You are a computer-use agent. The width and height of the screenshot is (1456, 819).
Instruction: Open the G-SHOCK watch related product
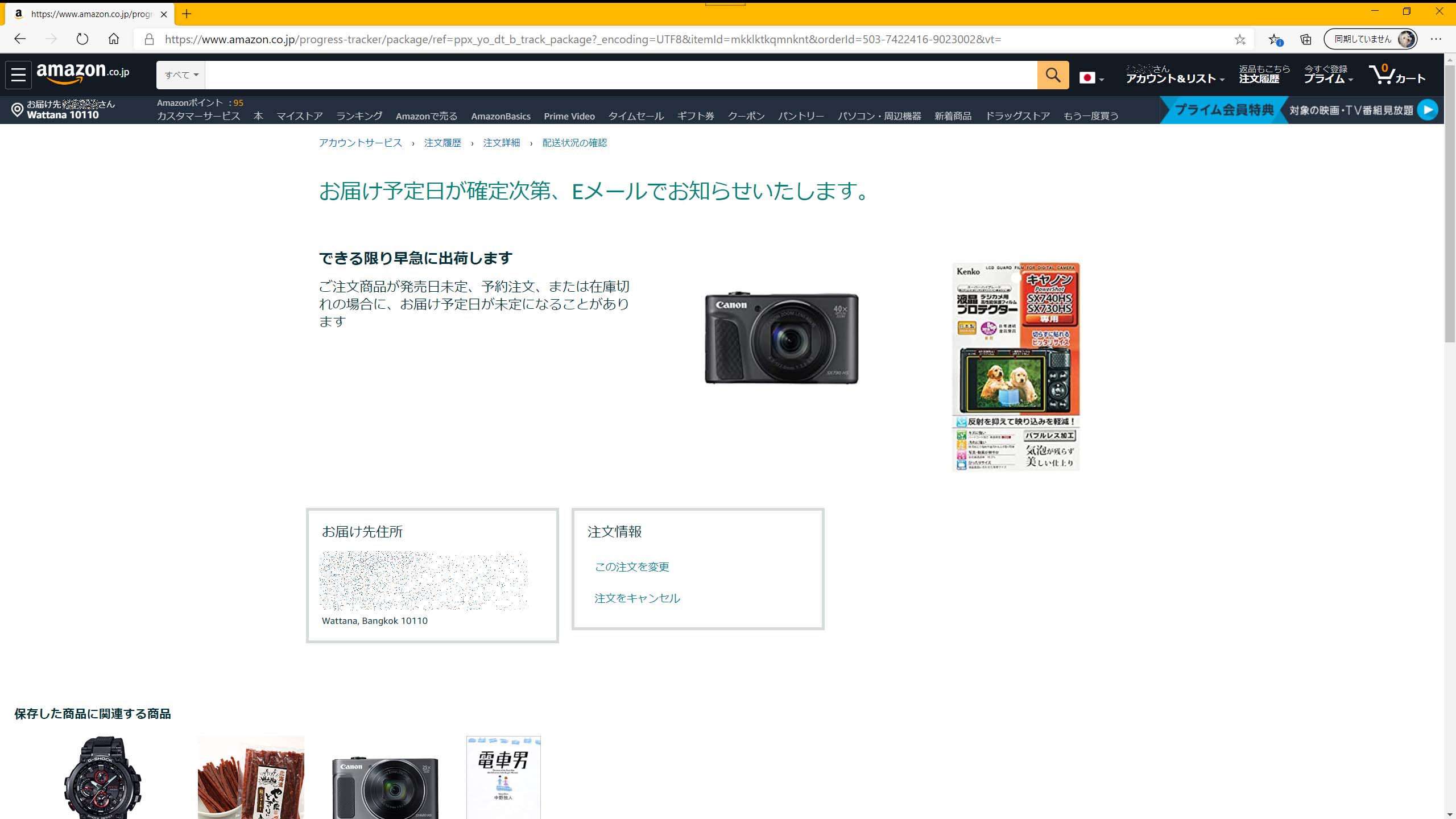pos(103,777)
